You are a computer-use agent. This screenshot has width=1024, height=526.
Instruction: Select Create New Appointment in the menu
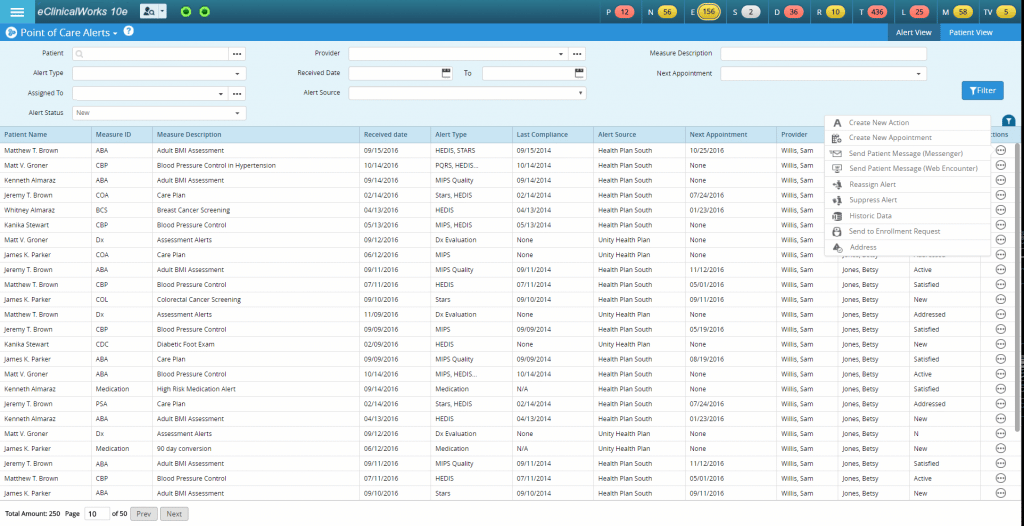point(907,138)
